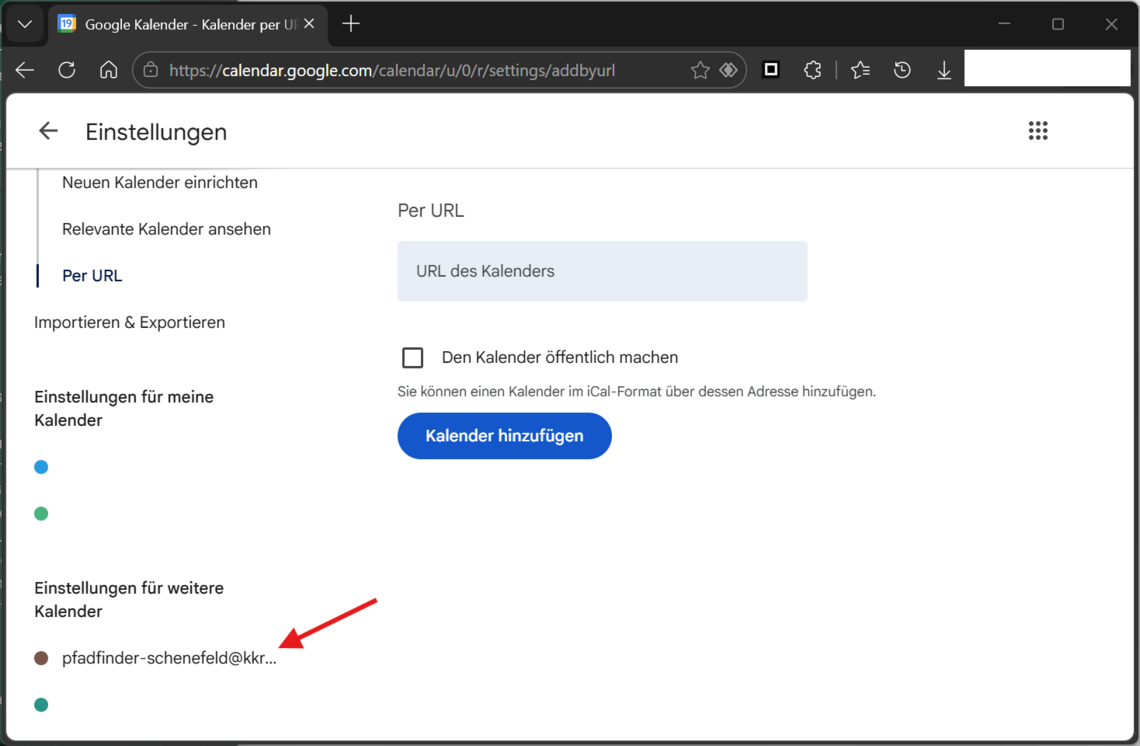Open pfadfinder-schenefeld calendar settings

tap(168, 658)
